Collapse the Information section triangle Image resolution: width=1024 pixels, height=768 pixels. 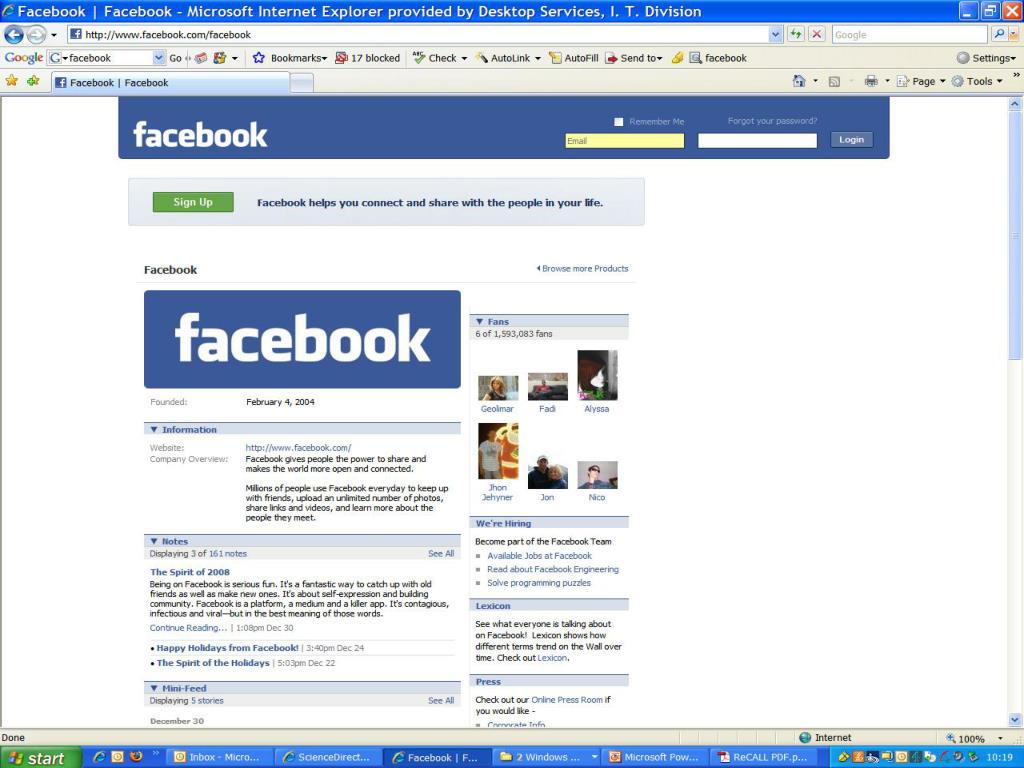[x=153, y=430]
